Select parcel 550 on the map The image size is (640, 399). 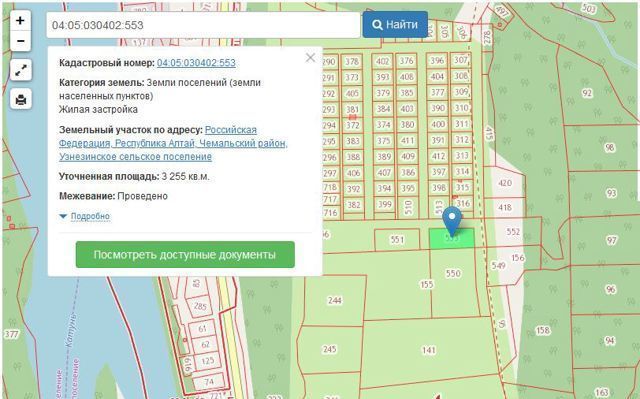click(453, 273)
